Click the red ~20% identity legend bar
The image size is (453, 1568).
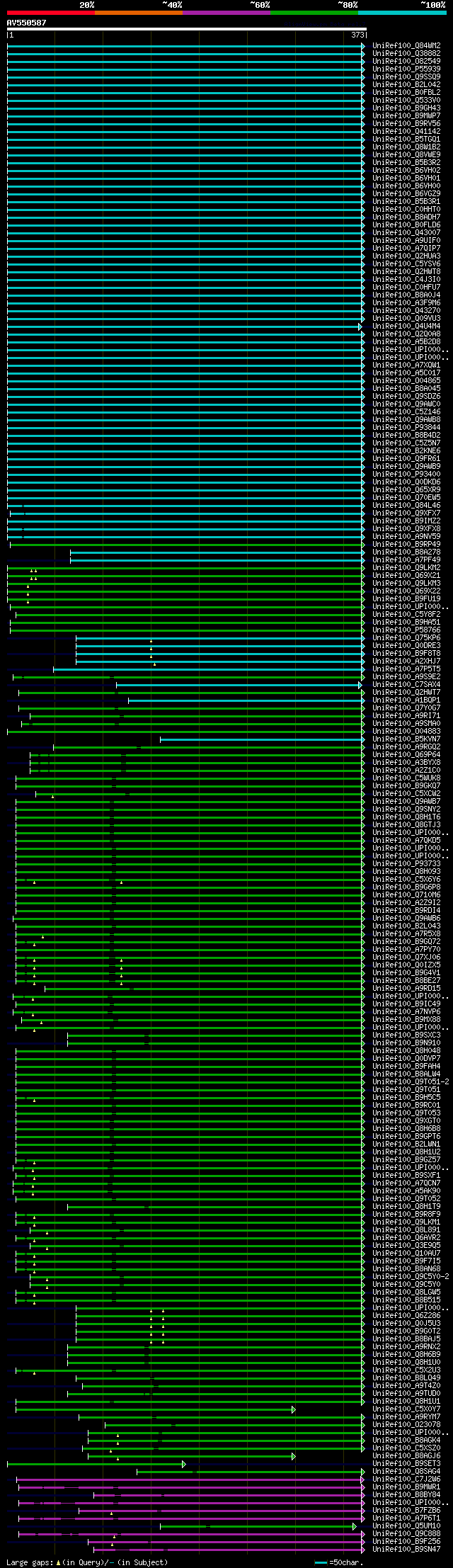coord(50,12)
